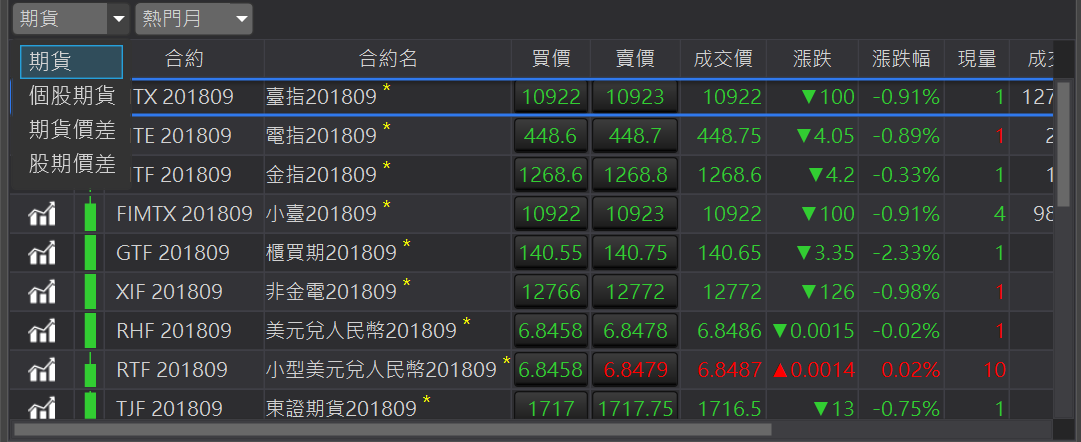Viewport: 1081px width, 442px height.
Task: Pick 股期價差 from the dropdown list
Action: pyautogui.click(x=71, y=165)
